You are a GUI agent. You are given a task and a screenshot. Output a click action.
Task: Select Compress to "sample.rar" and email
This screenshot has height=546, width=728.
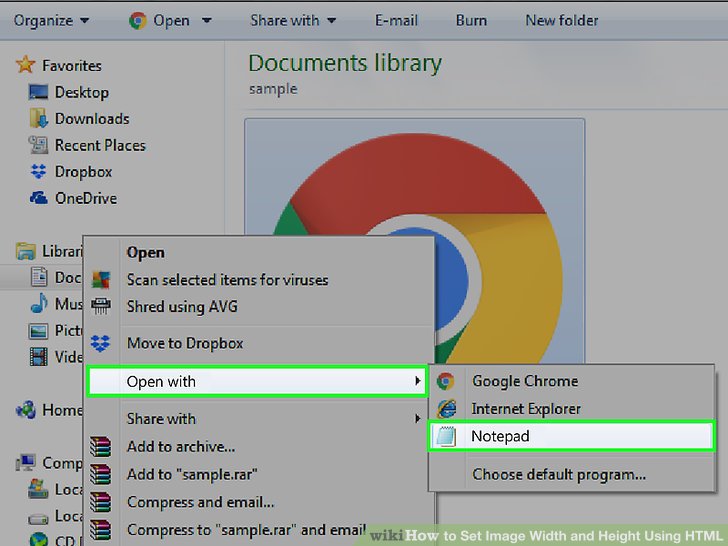pos(247,530)
